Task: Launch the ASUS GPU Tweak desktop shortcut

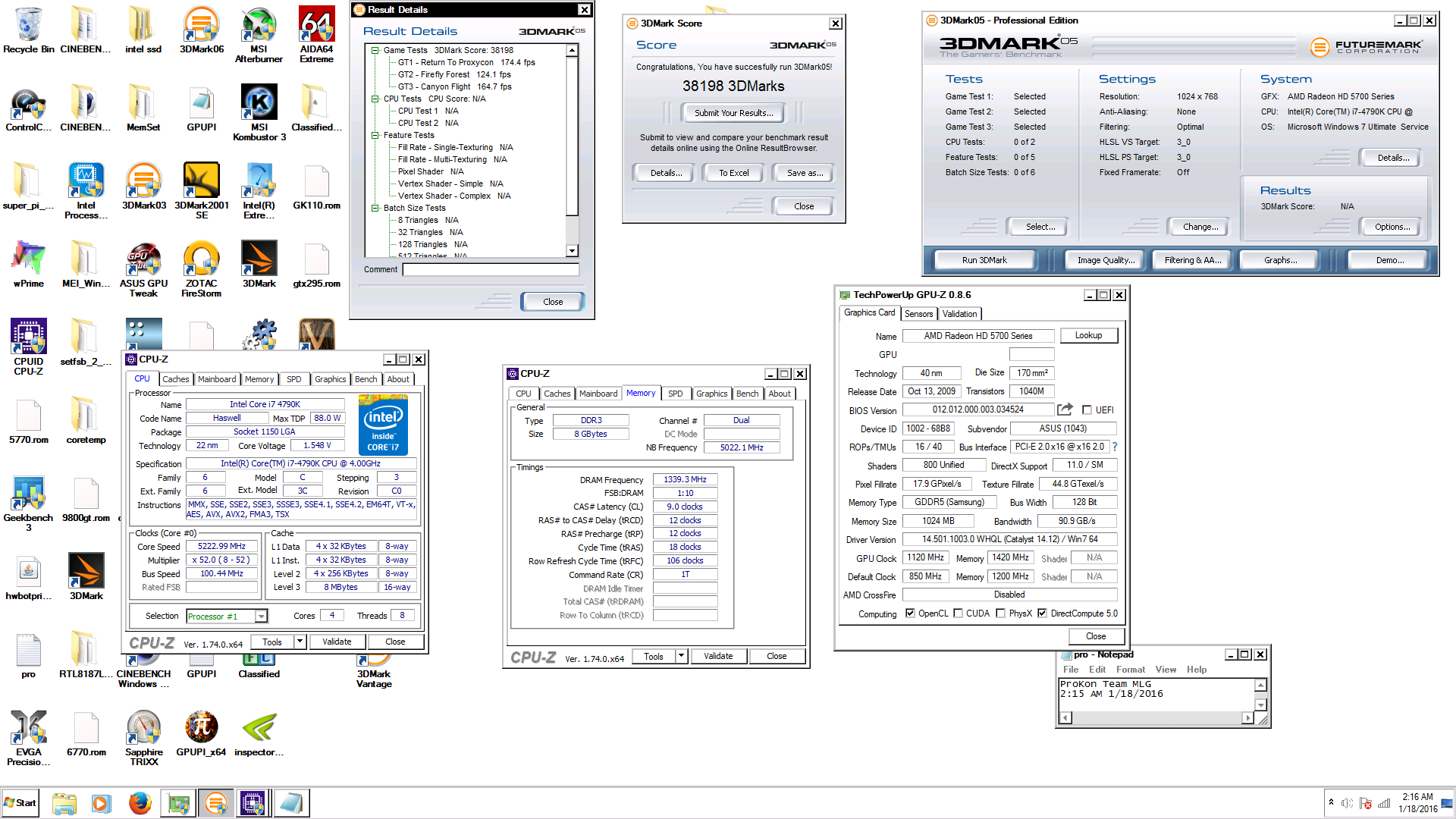Action: coord(143,269)
